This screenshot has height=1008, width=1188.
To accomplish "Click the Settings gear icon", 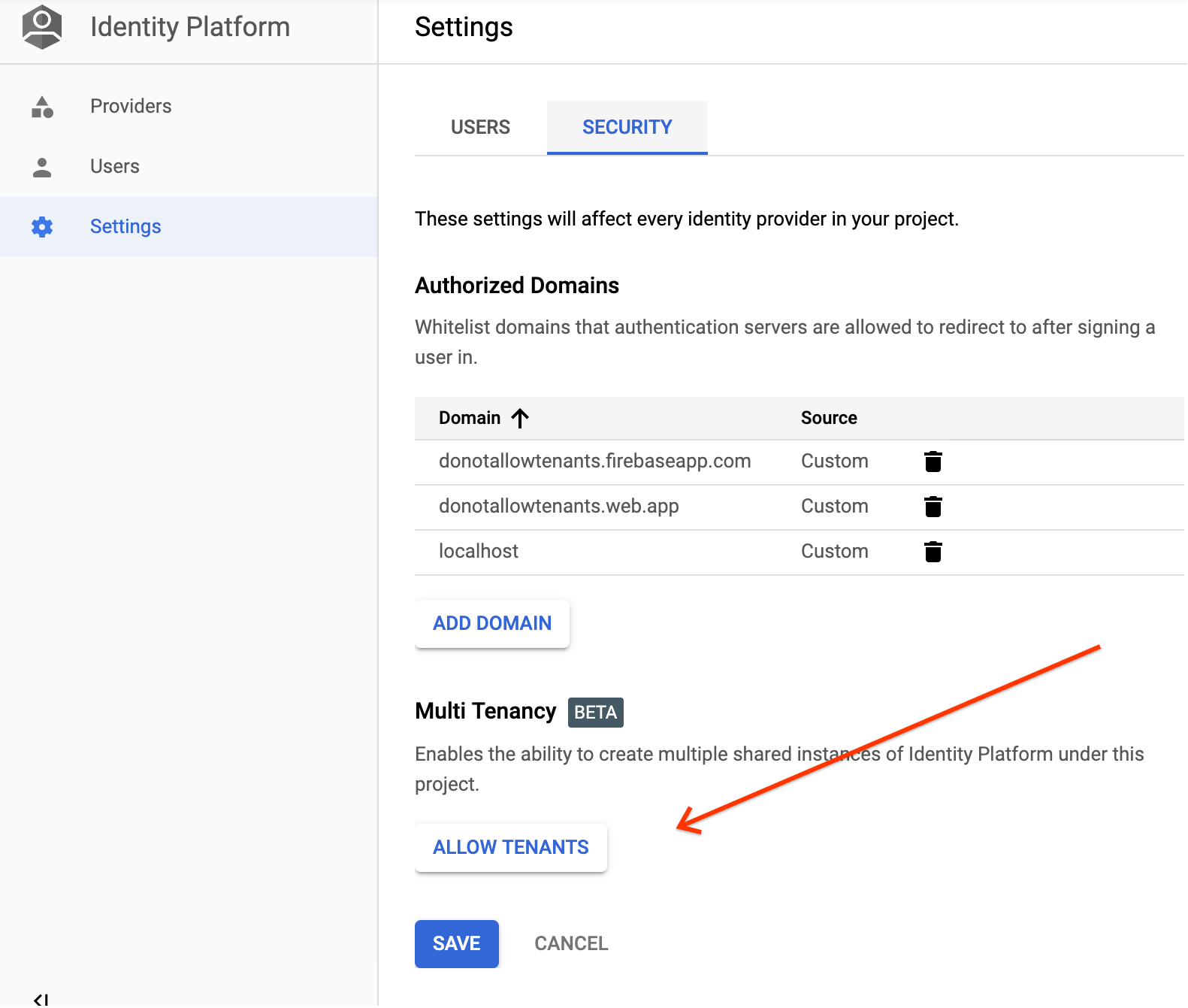I will pos(42,227).
